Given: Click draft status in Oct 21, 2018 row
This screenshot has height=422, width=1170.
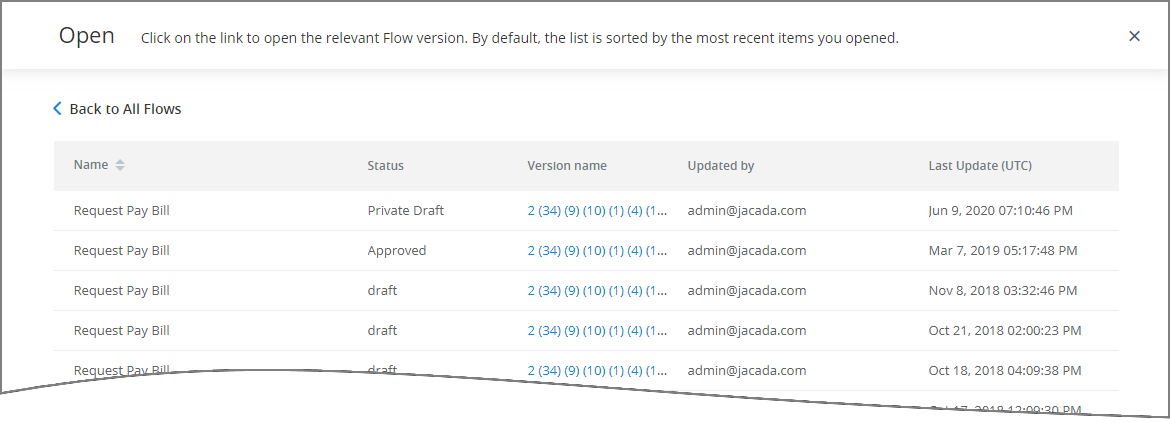Looking at the screenshot, I should point(382,330).
